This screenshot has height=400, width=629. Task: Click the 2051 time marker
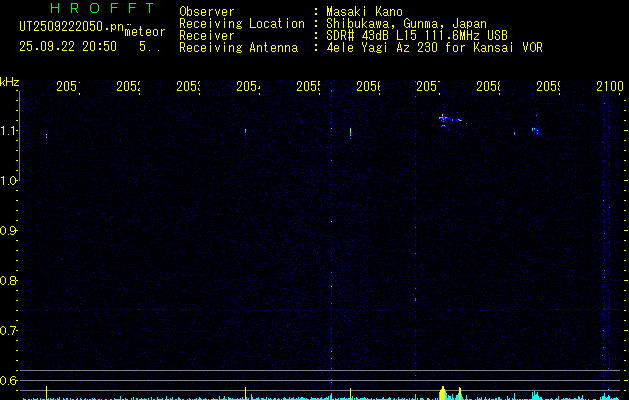pos(68,87)
